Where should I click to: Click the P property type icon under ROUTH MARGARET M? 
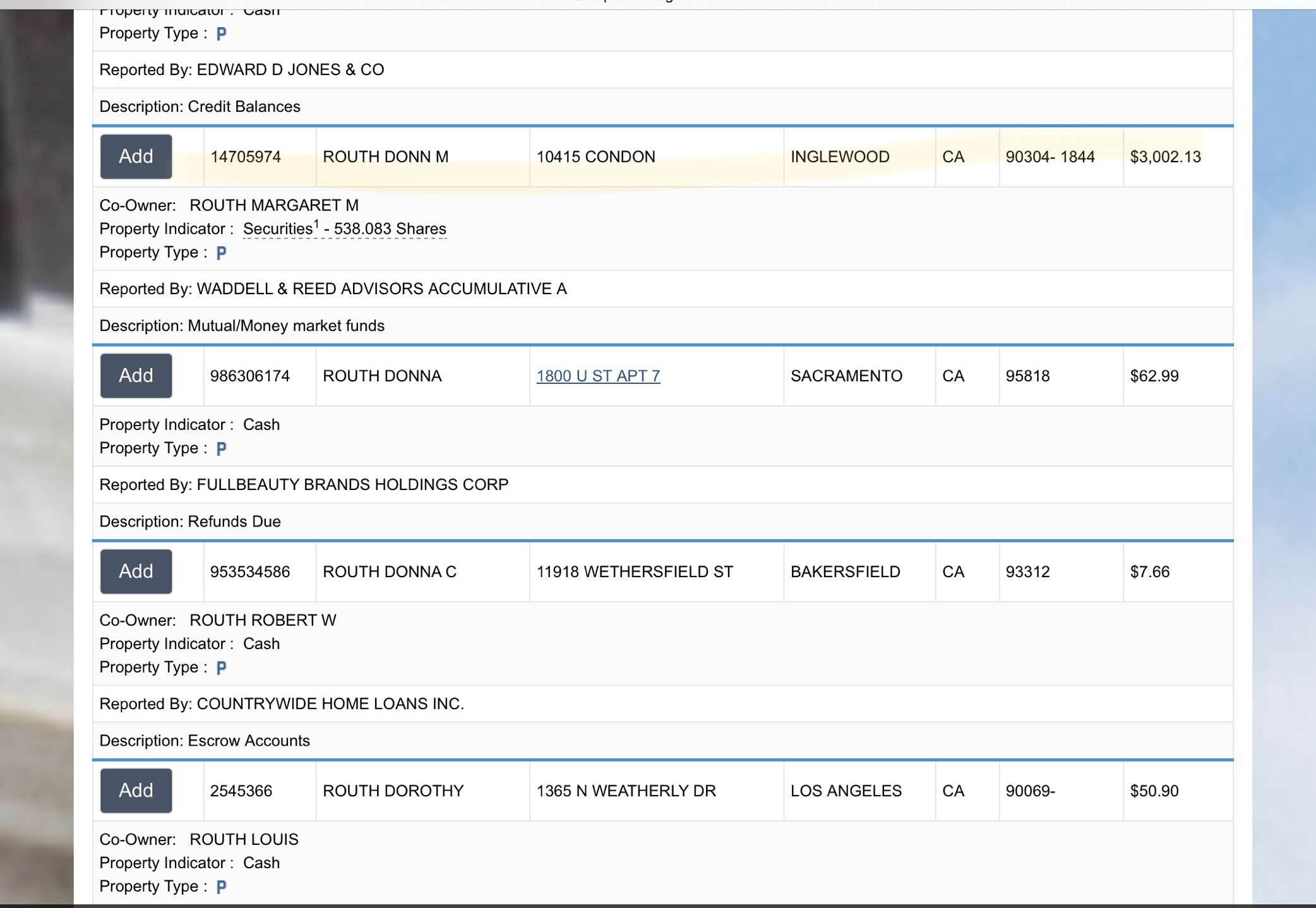pos(221,253)
